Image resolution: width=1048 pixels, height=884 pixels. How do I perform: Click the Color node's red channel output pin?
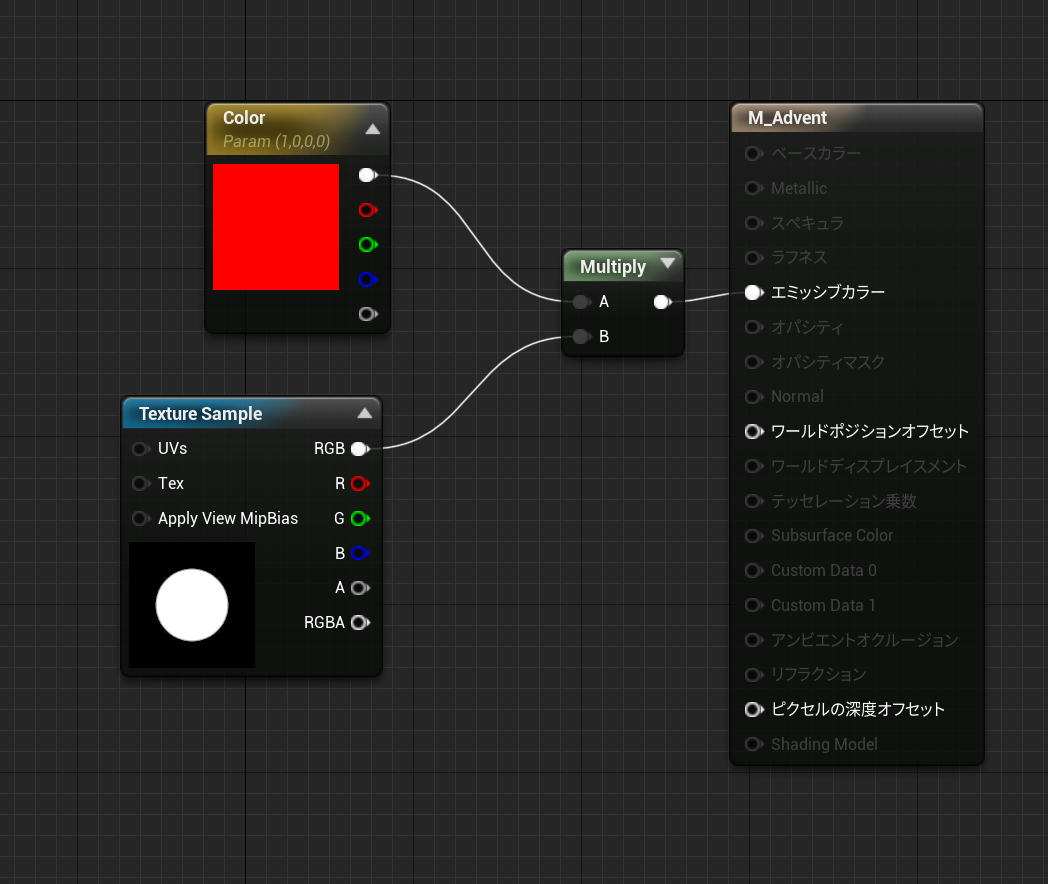(368, 210)
